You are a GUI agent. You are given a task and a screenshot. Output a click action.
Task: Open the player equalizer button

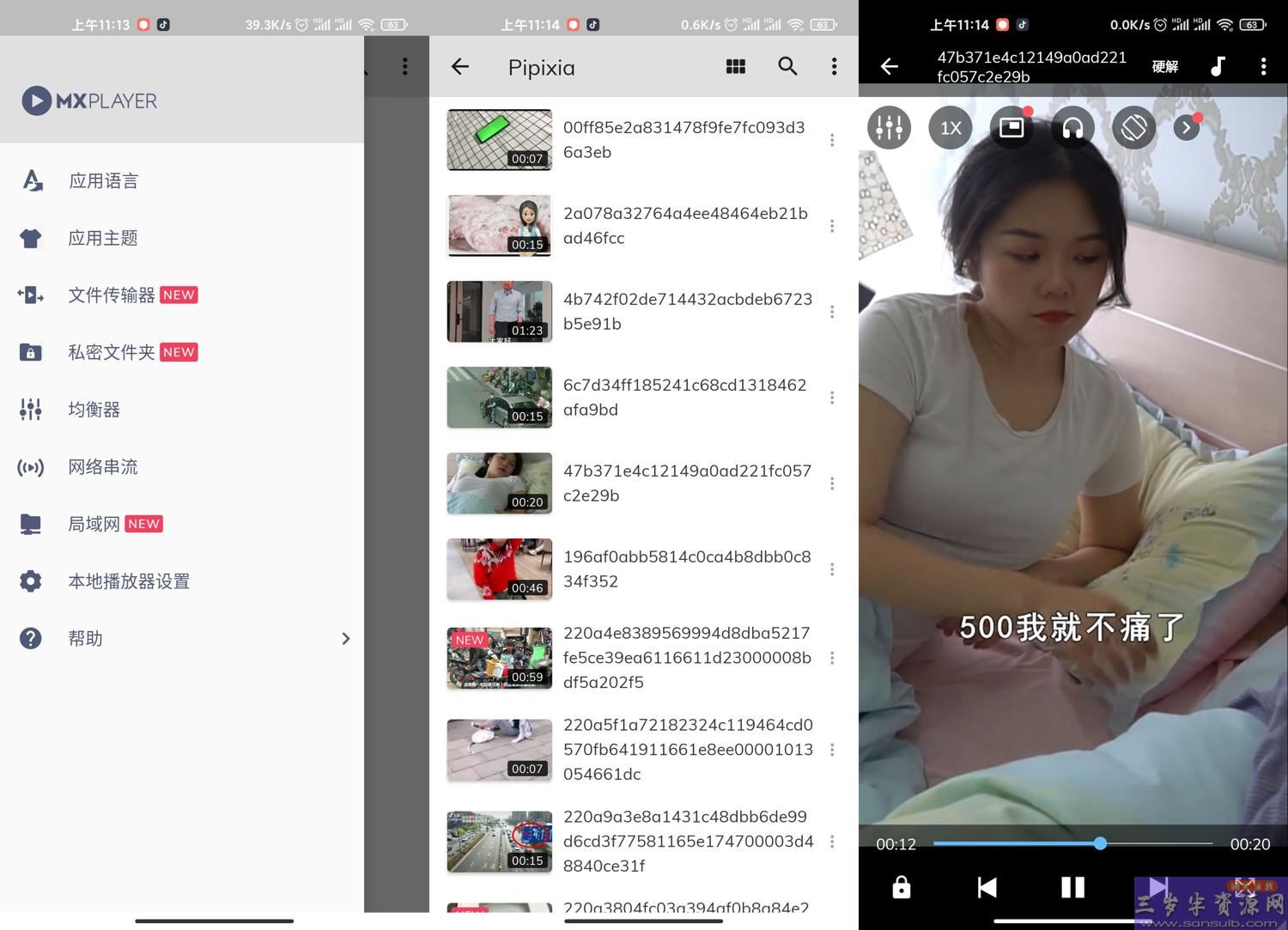pos(889,128)
